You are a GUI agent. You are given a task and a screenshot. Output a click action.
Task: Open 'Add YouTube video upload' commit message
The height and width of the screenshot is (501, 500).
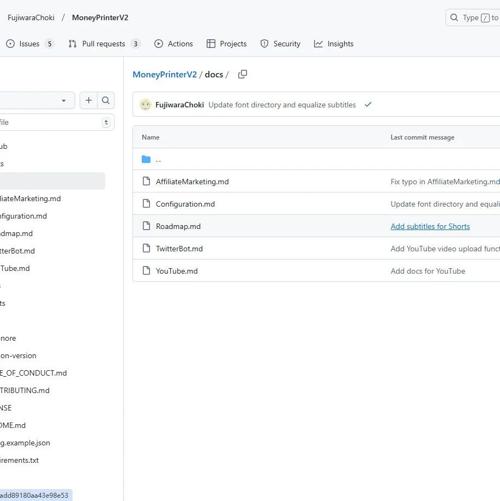tap(445, 249)
